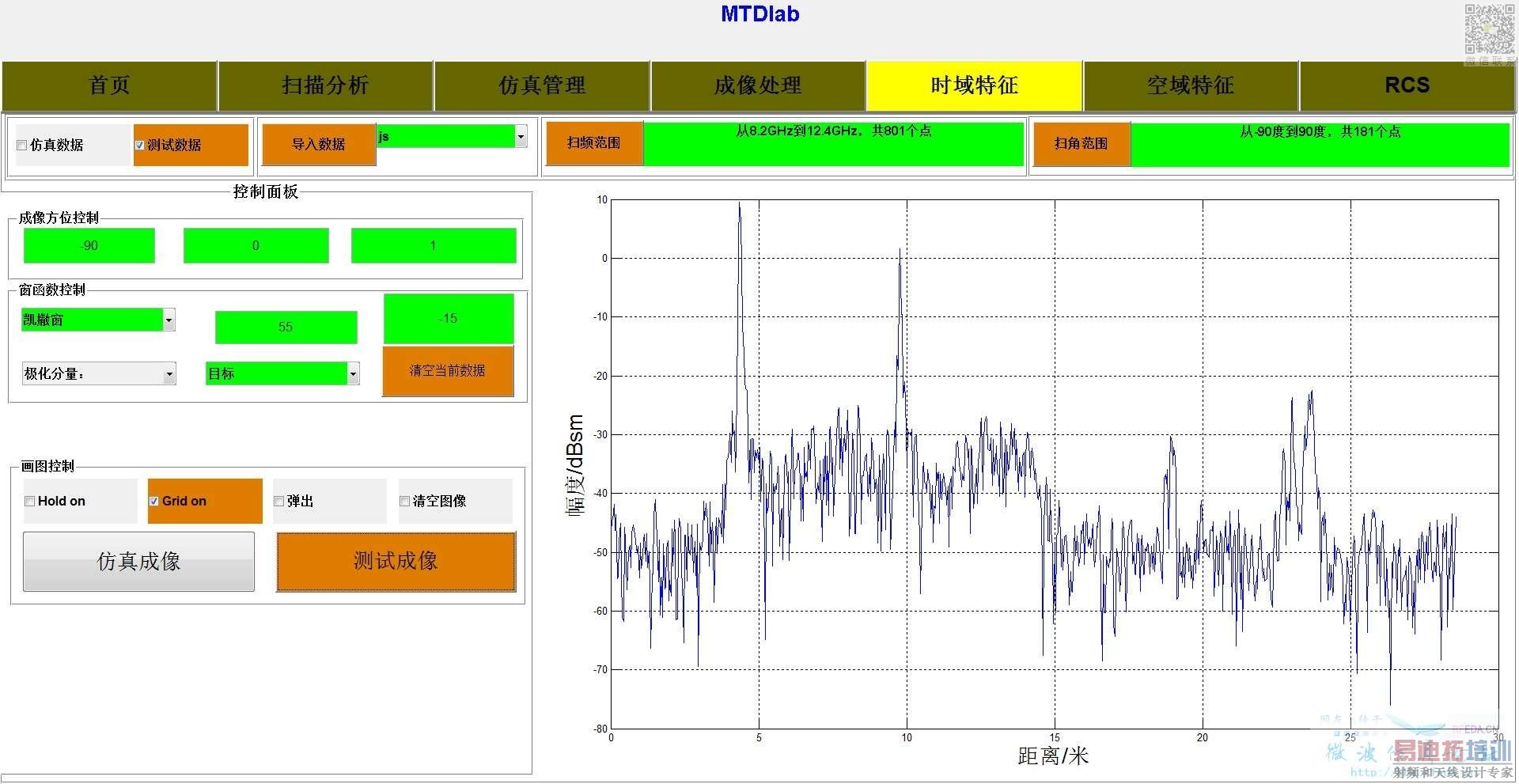Go to the 仿真管理 tab
1519x784 pixels.
coord(542,85)
